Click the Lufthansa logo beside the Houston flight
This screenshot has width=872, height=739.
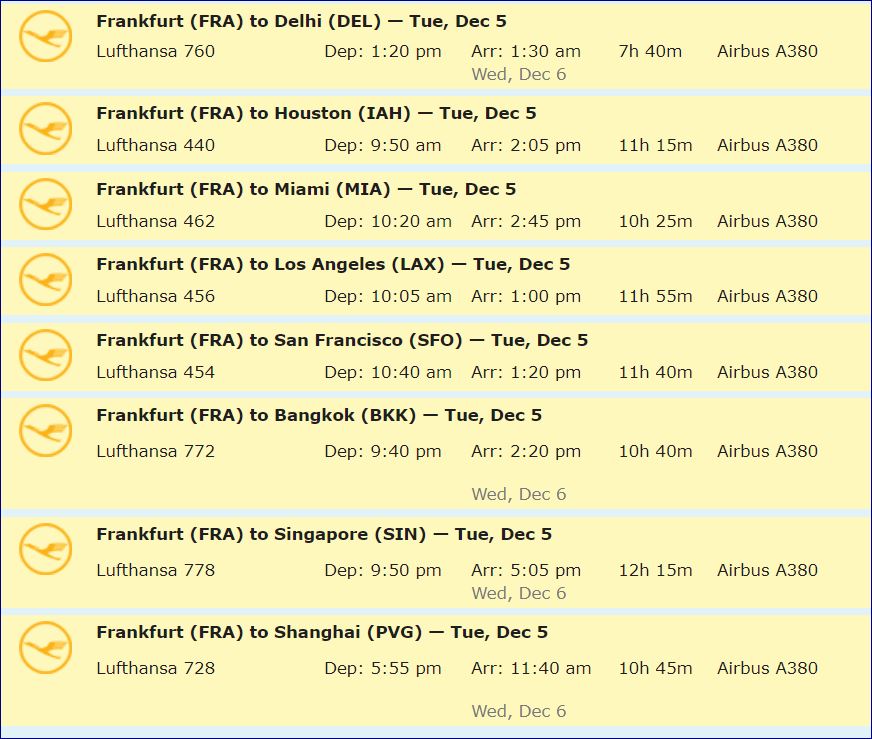46,129
